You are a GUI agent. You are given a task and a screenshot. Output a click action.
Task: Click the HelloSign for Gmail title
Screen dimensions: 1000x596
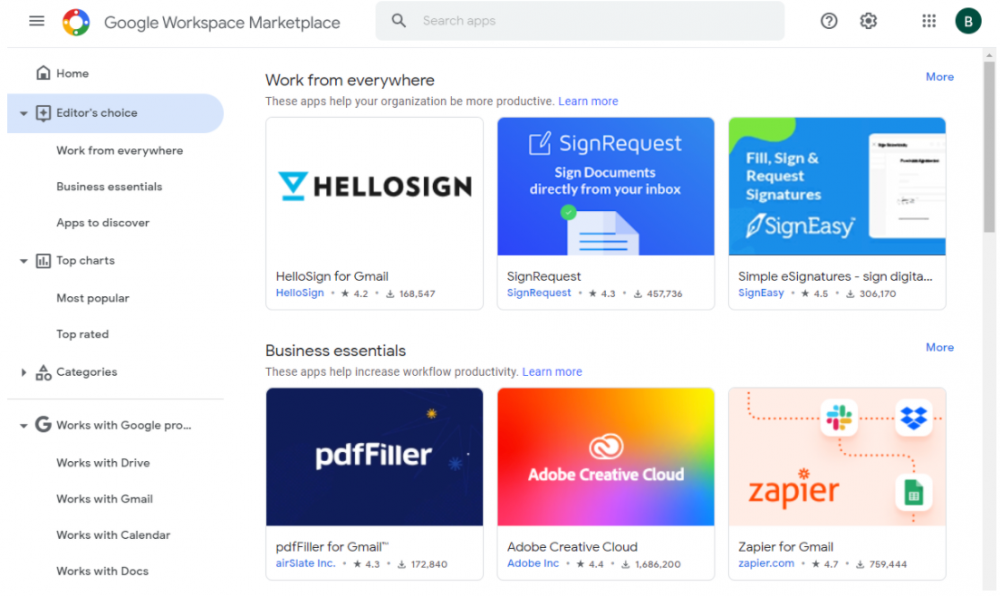point(332,276)
